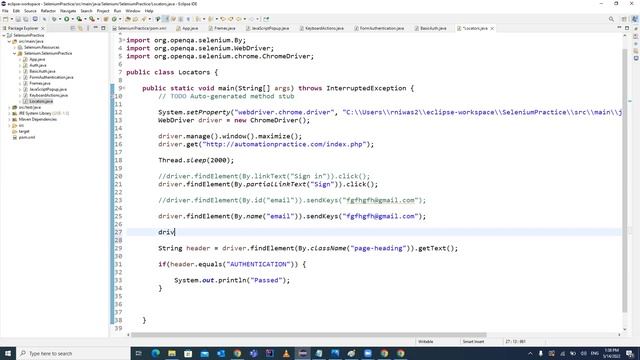Open the File menu
Screen dimensions: 640x360
coord(5,11)
